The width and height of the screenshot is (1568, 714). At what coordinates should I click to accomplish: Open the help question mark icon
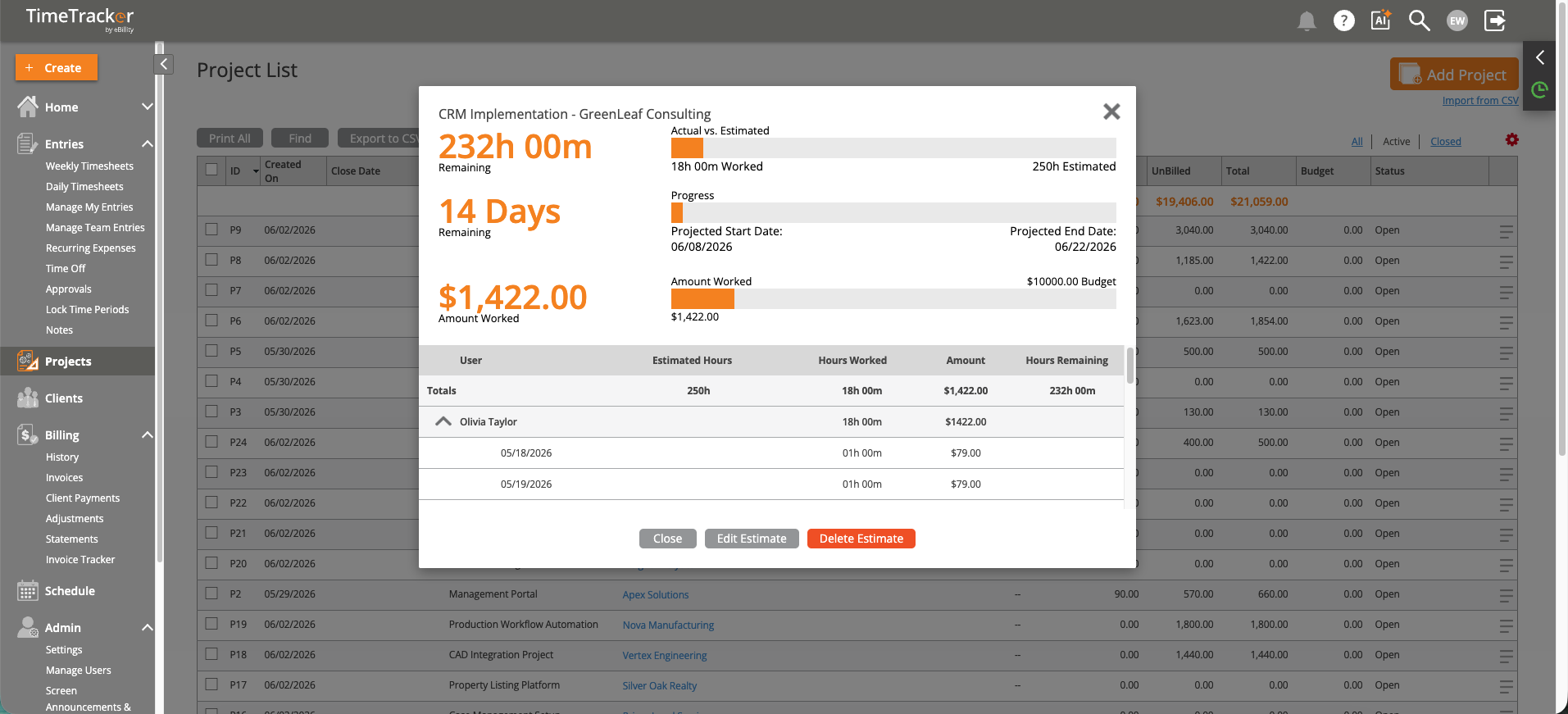click(x=1343, y=20)
